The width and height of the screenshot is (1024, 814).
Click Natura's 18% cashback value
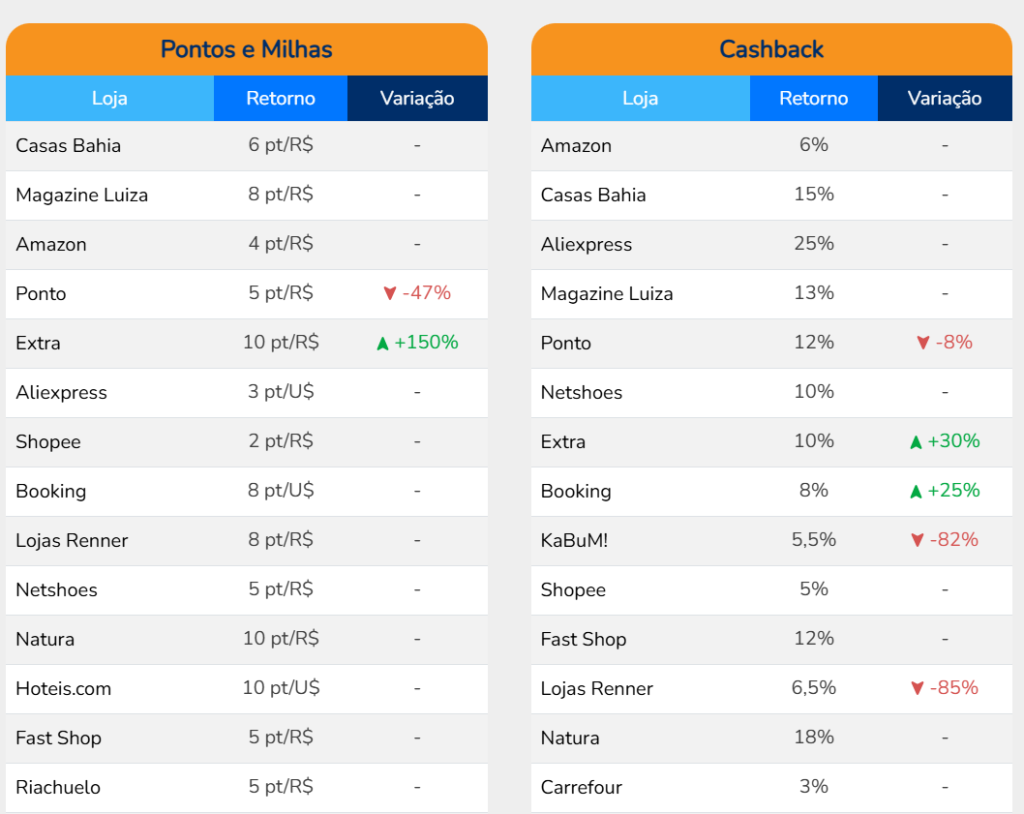(x=813, y=737)
